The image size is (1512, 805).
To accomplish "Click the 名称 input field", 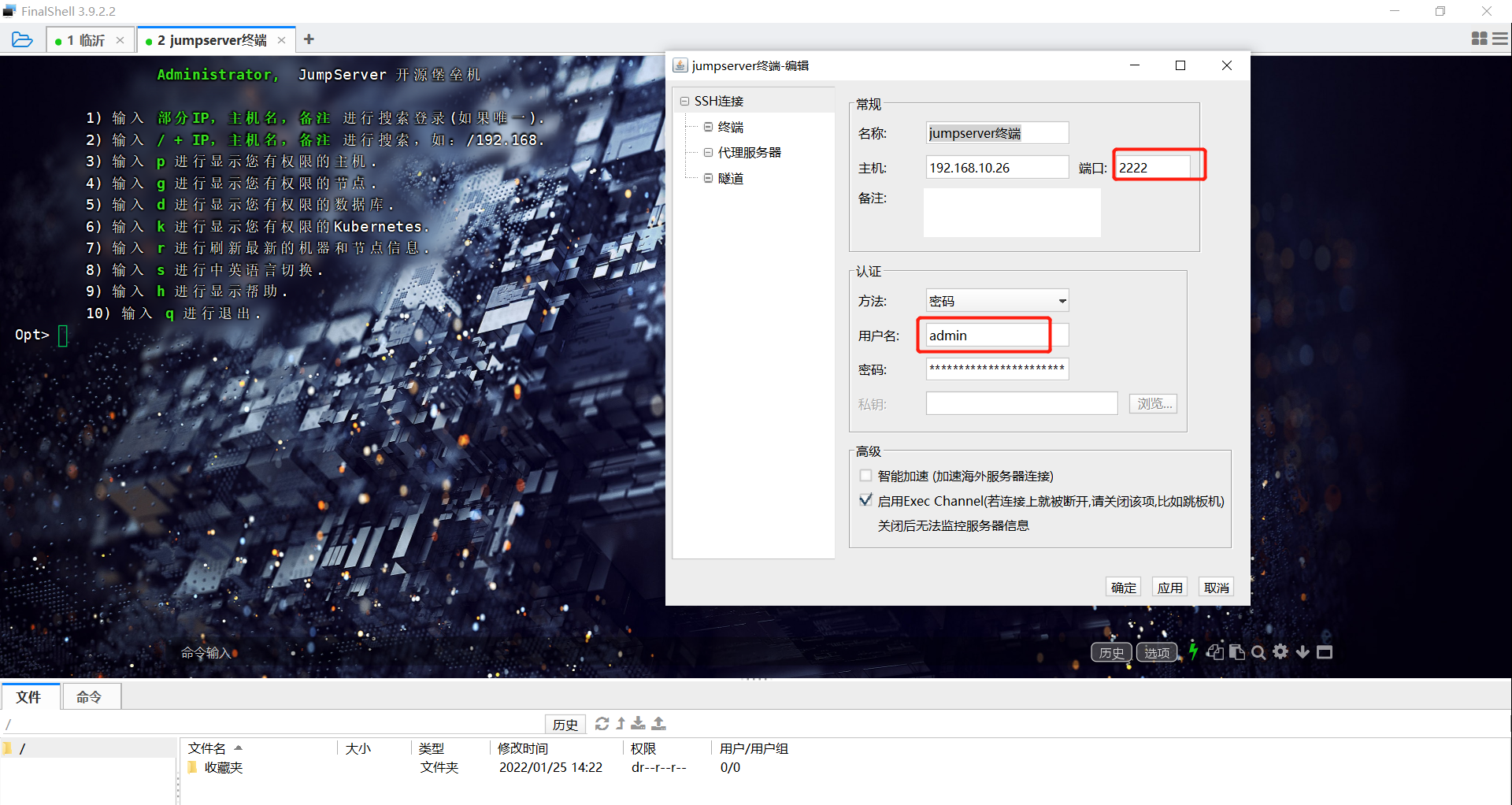I will click(997, 133).
